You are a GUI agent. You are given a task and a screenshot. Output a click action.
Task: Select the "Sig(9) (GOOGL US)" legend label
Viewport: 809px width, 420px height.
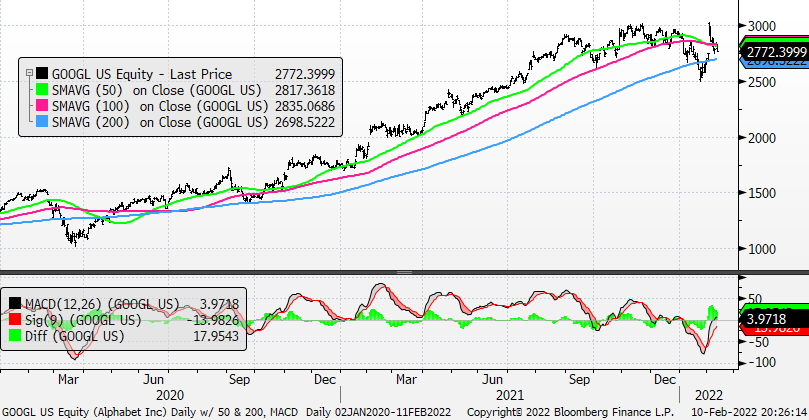[x=83, y=320]
